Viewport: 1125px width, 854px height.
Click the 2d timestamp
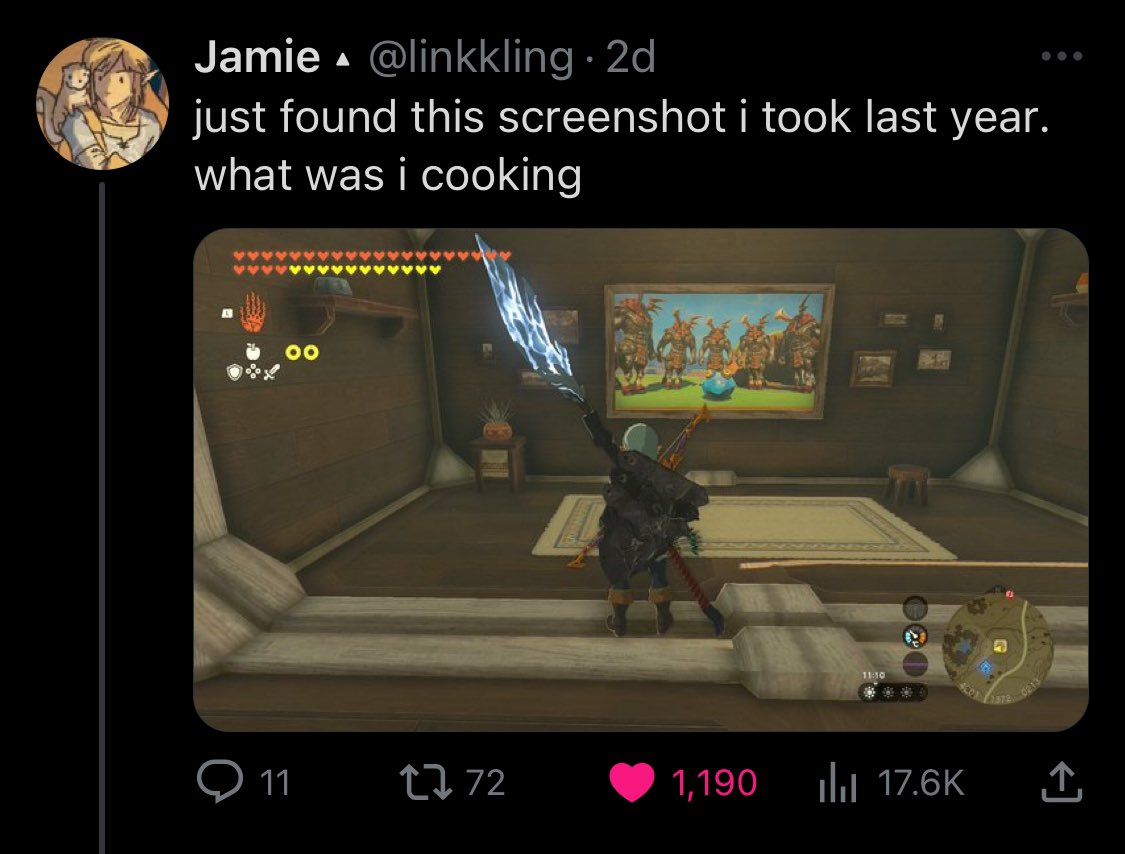[x=631, y=57]
